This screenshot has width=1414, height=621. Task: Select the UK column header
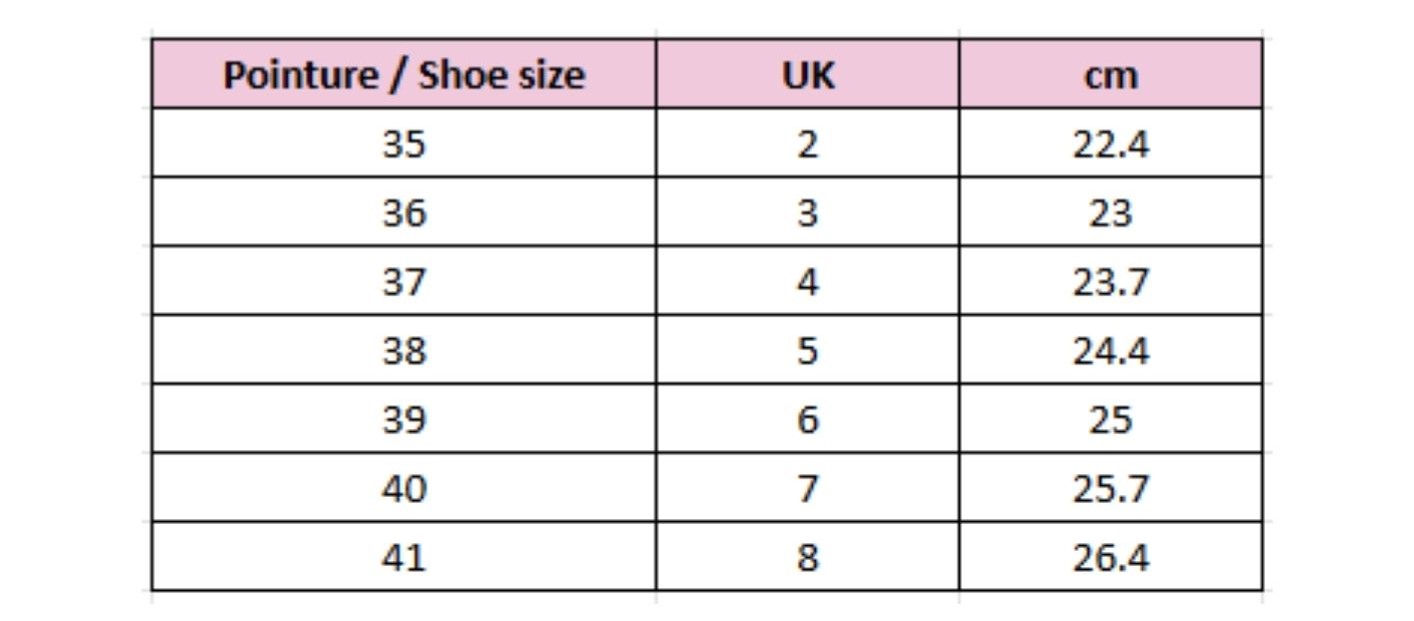[x=807, y=74]
